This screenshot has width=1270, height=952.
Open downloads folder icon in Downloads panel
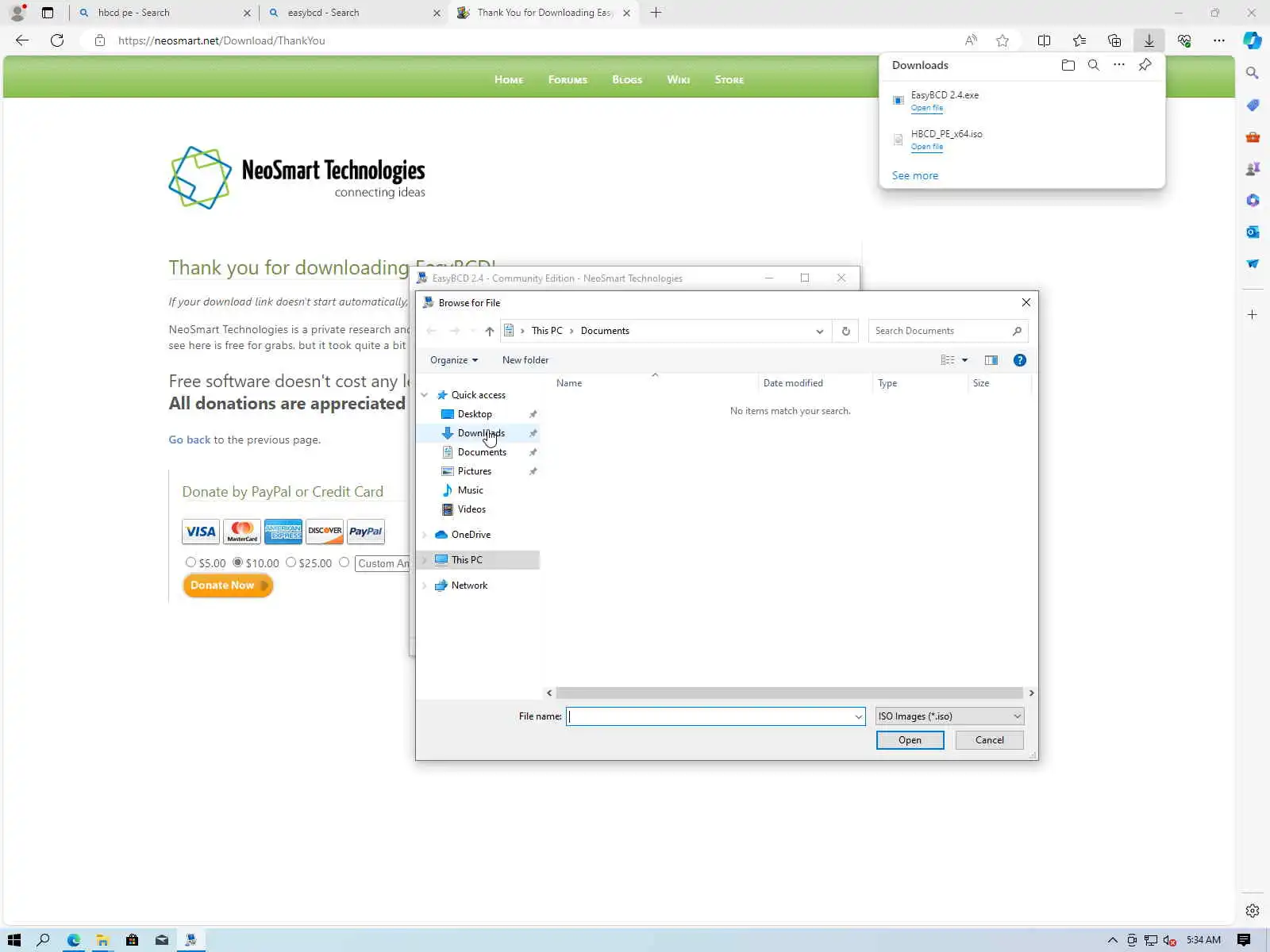1068,65
